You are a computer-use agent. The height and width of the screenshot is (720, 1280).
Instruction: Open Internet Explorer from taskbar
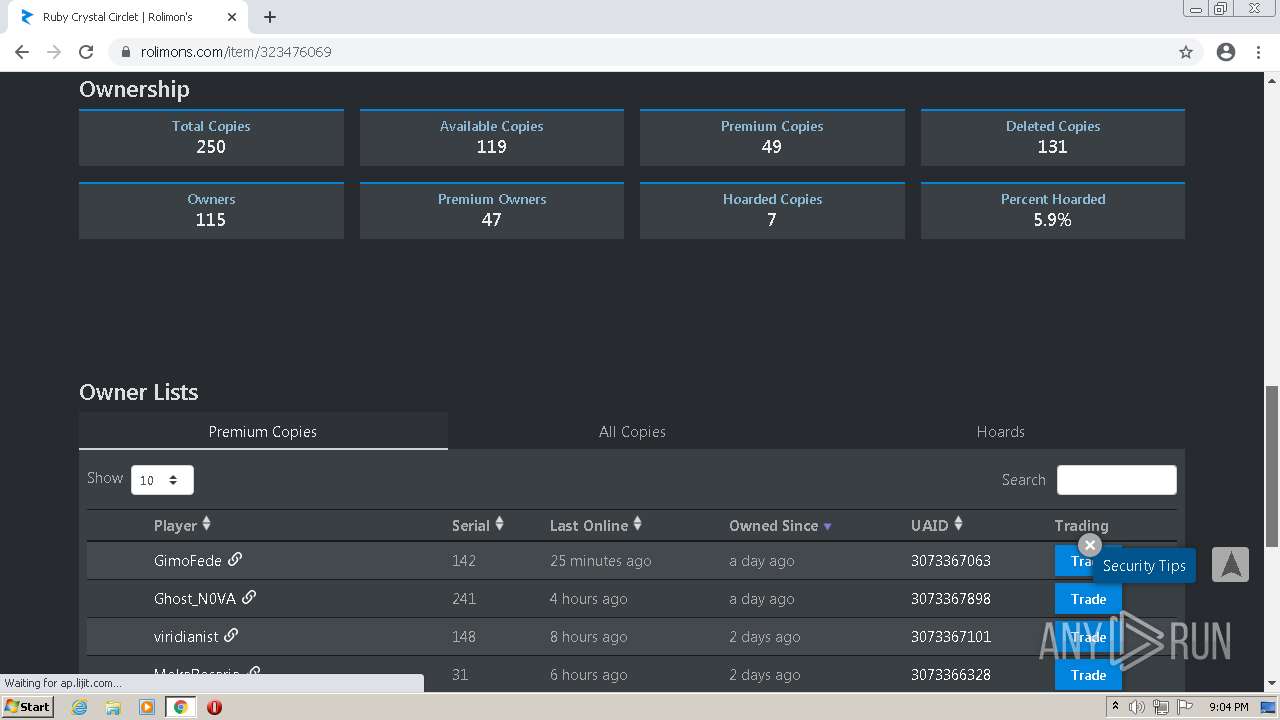80,707
